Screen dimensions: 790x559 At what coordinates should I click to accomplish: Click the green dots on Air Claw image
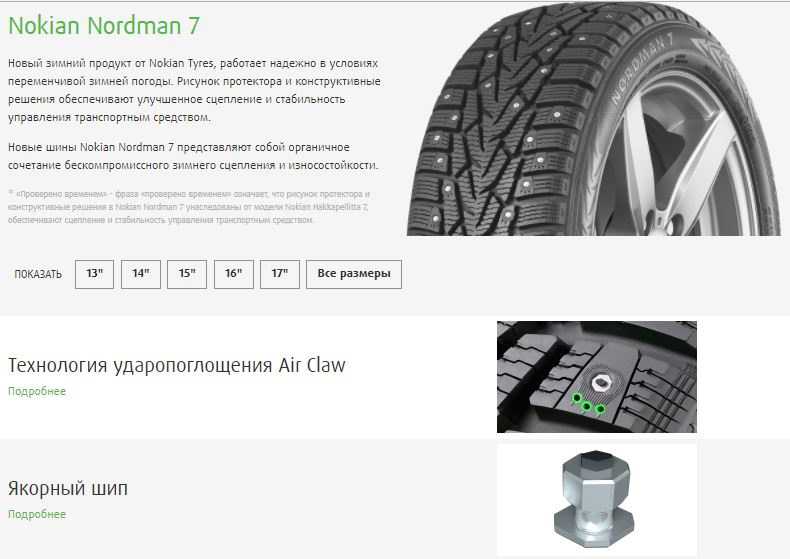[588, 404]
